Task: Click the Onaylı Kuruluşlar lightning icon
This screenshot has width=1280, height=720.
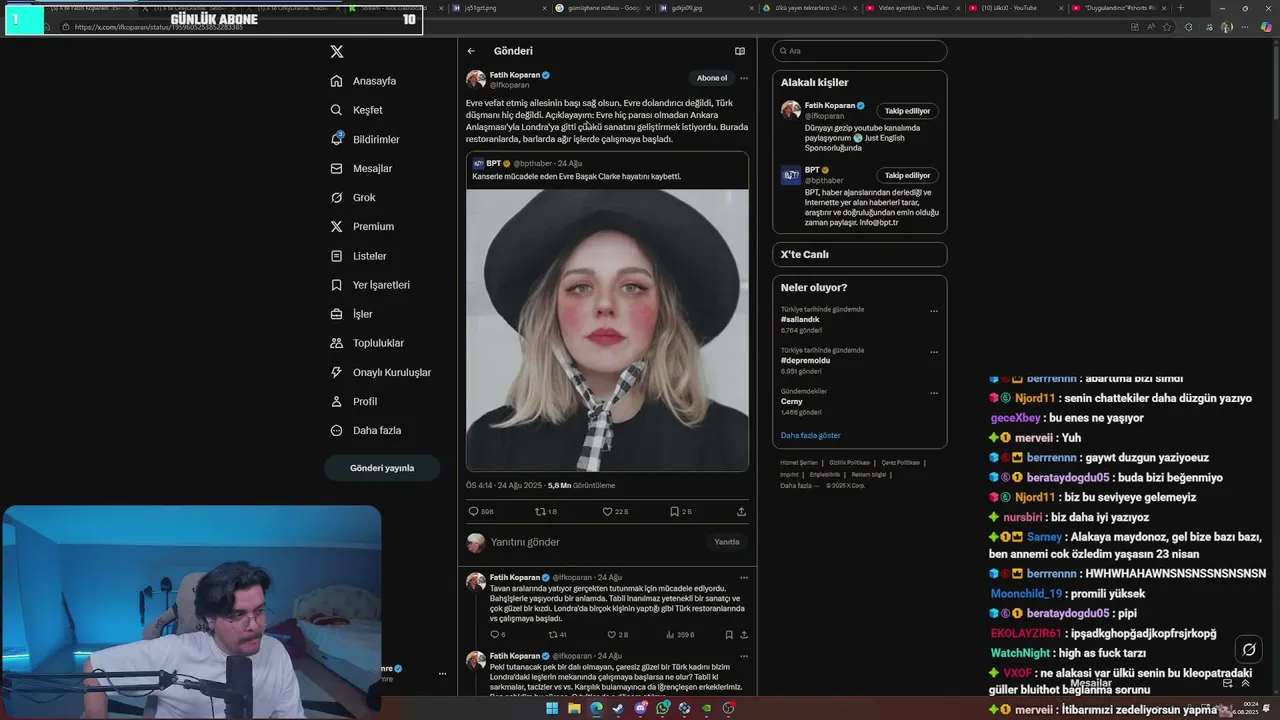Action: coord(337,372)
